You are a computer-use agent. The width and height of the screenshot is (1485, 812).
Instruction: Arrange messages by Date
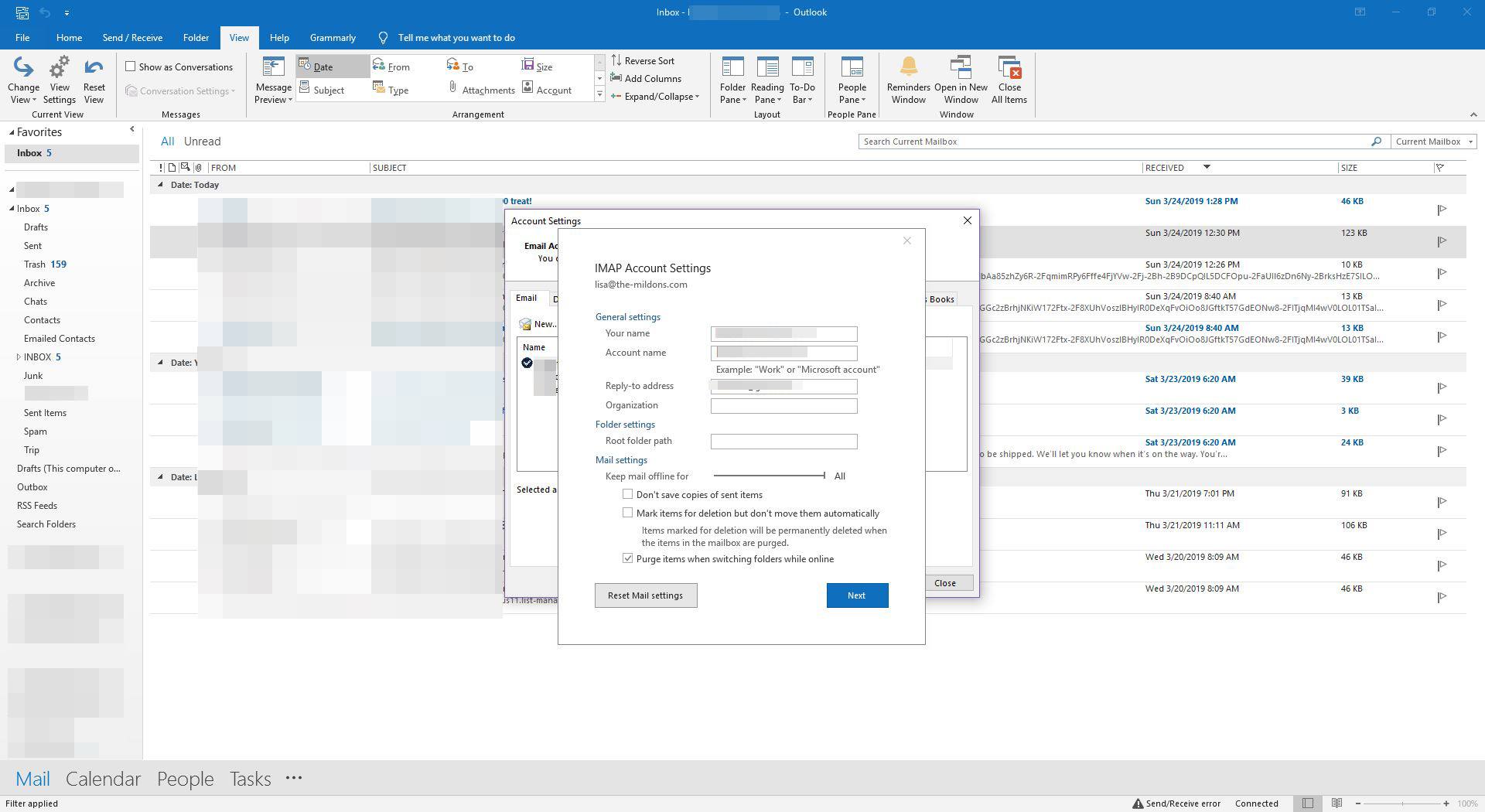pos(333,67)
